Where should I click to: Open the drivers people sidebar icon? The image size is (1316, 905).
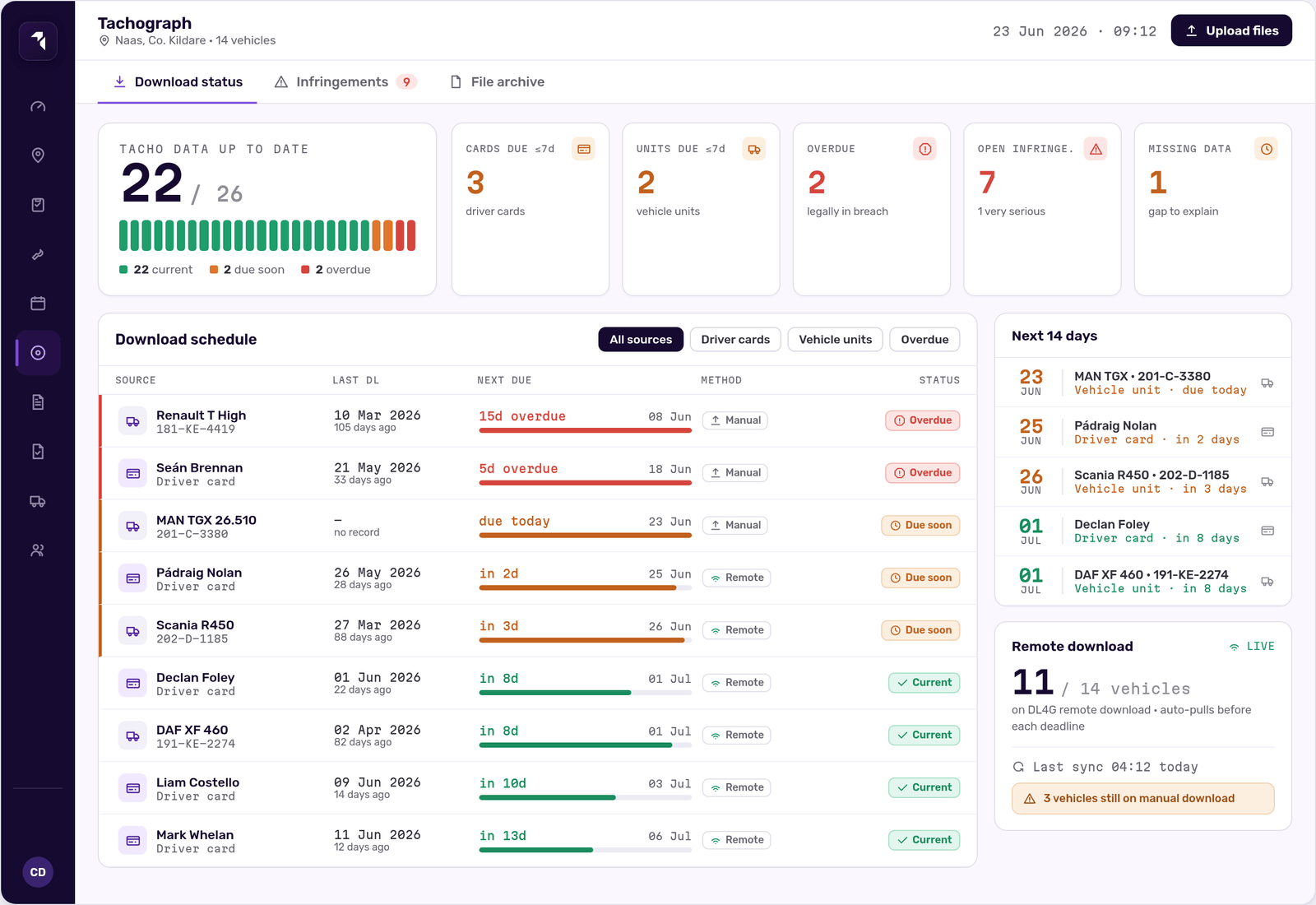click(38, 550)
